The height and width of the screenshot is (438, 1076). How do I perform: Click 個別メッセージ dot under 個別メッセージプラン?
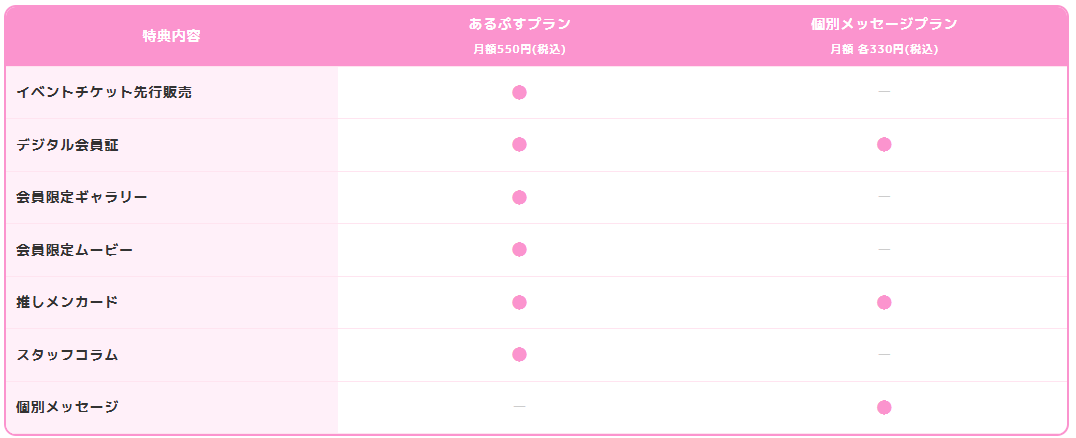(x=884, y=407)
